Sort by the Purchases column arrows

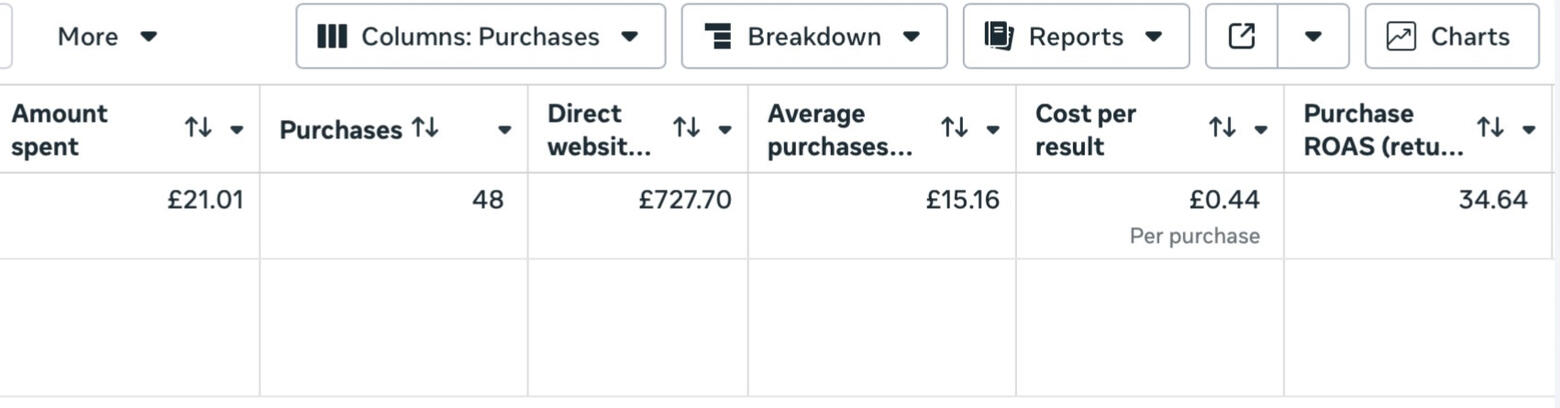[x=426, y=129]
